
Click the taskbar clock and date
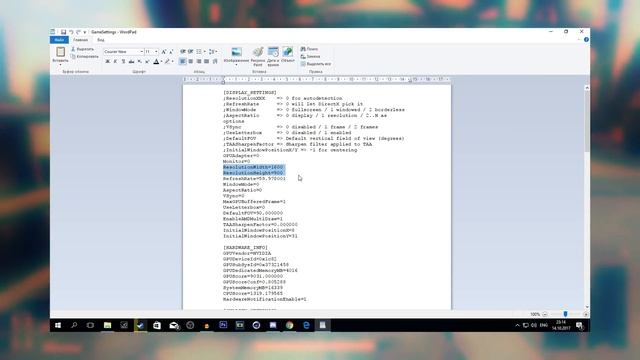coord(561,325)
